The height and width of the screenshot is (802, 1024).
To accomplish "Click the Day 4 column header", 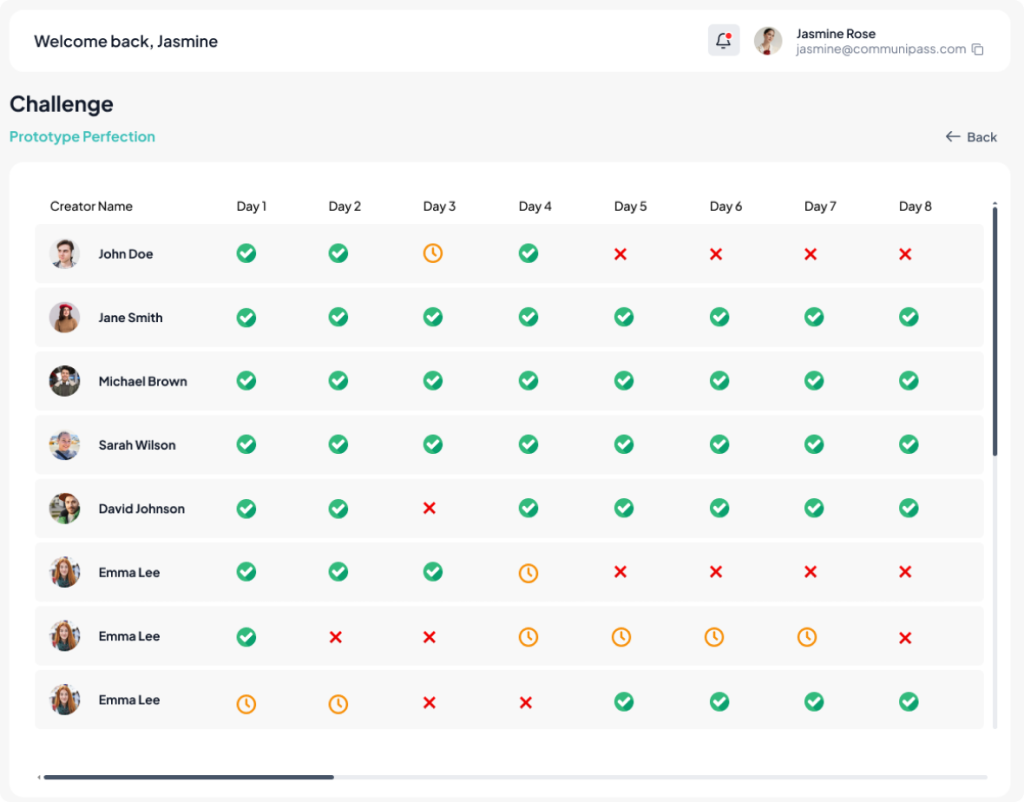I will point(535,207).
